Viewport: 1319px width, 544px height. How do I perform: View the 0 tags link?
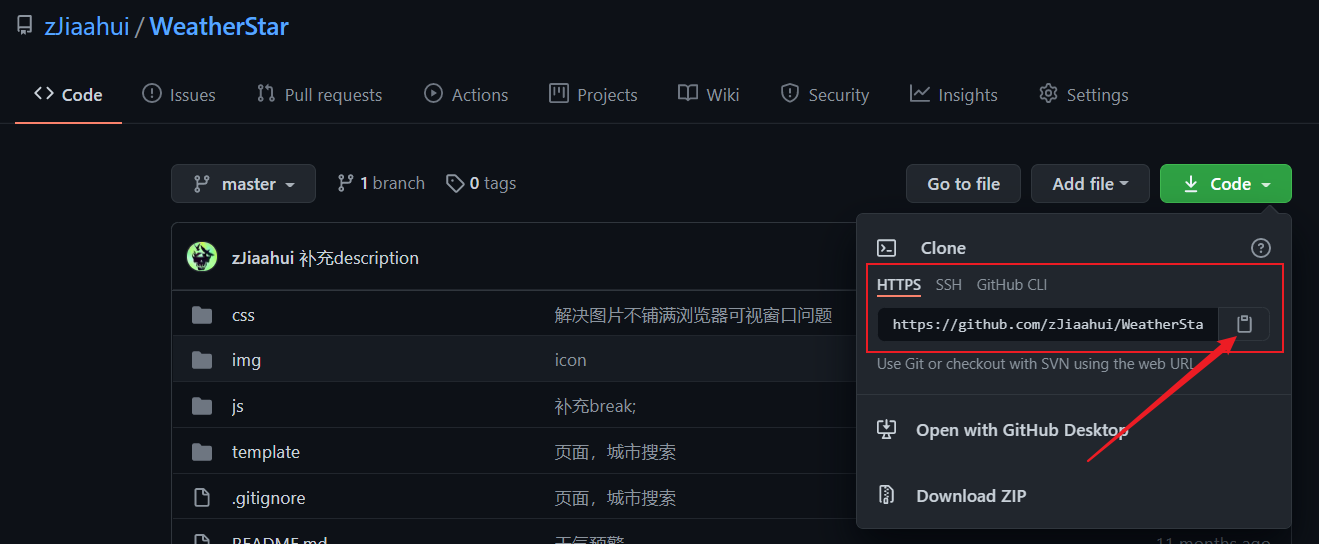[481, 183]
